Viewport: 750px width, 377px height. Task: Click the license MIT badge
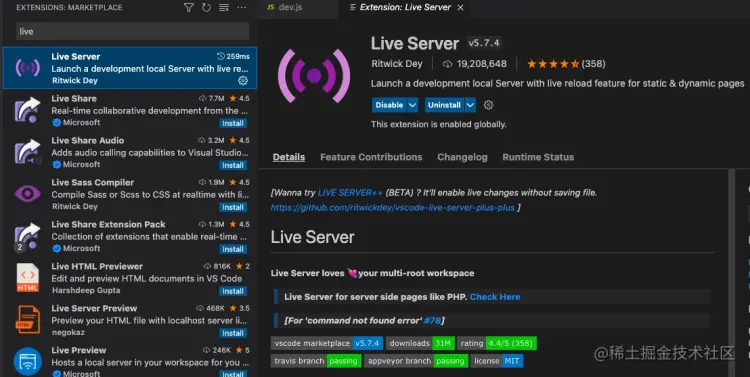tap(496, 361)
